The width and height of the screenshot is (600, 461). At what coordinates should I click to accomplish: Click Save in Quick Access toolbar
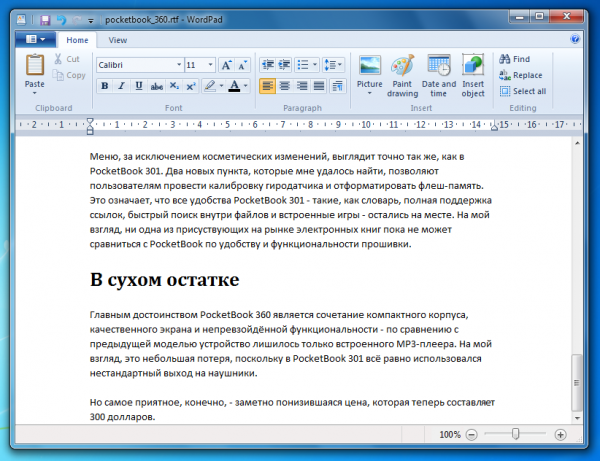pyautogui.click(x=45, y=20)
